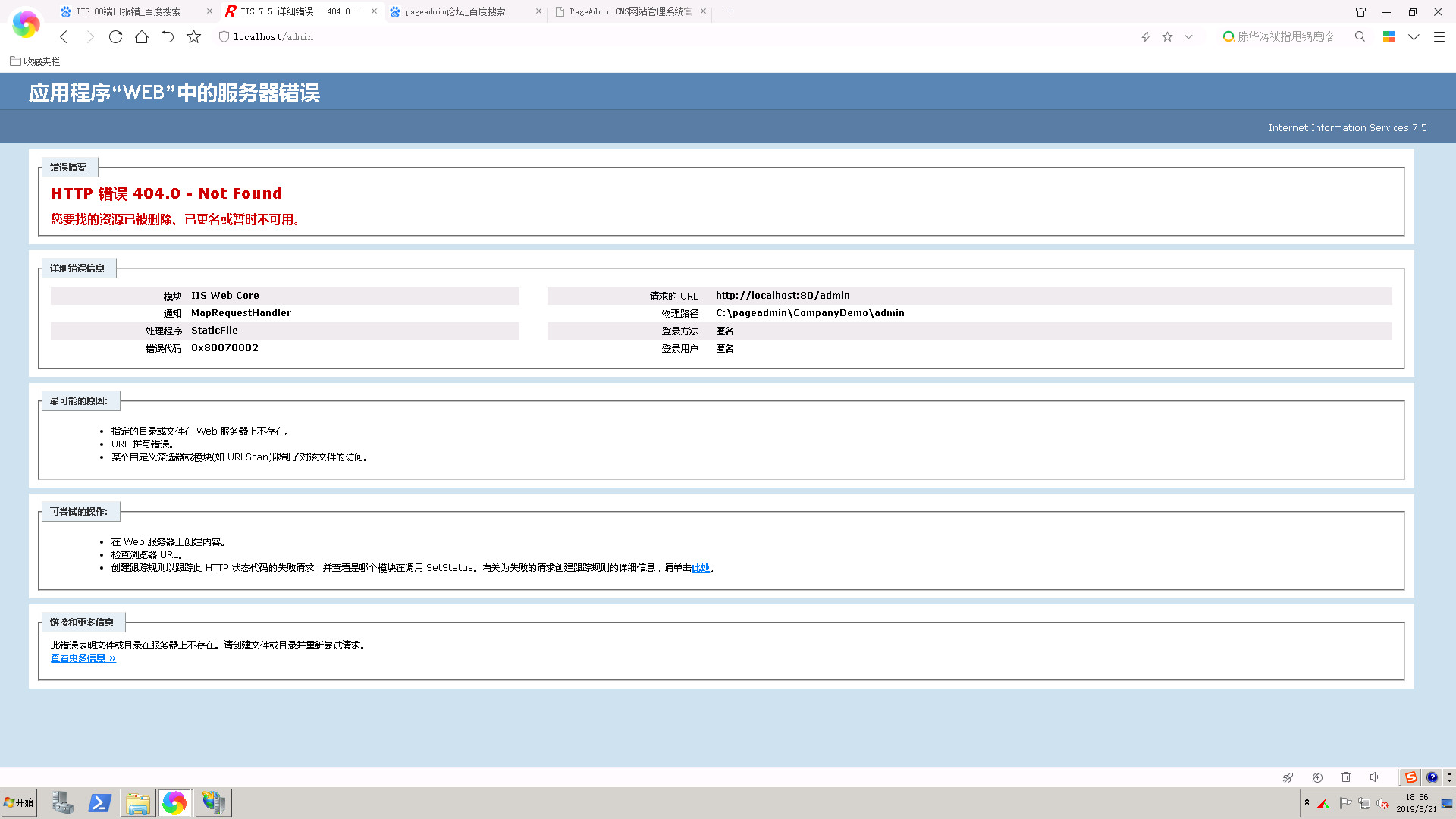The width and height of the screenshot is (1456, 819).
Task: Click the undo closed tab icon
Action: (168, 36)
